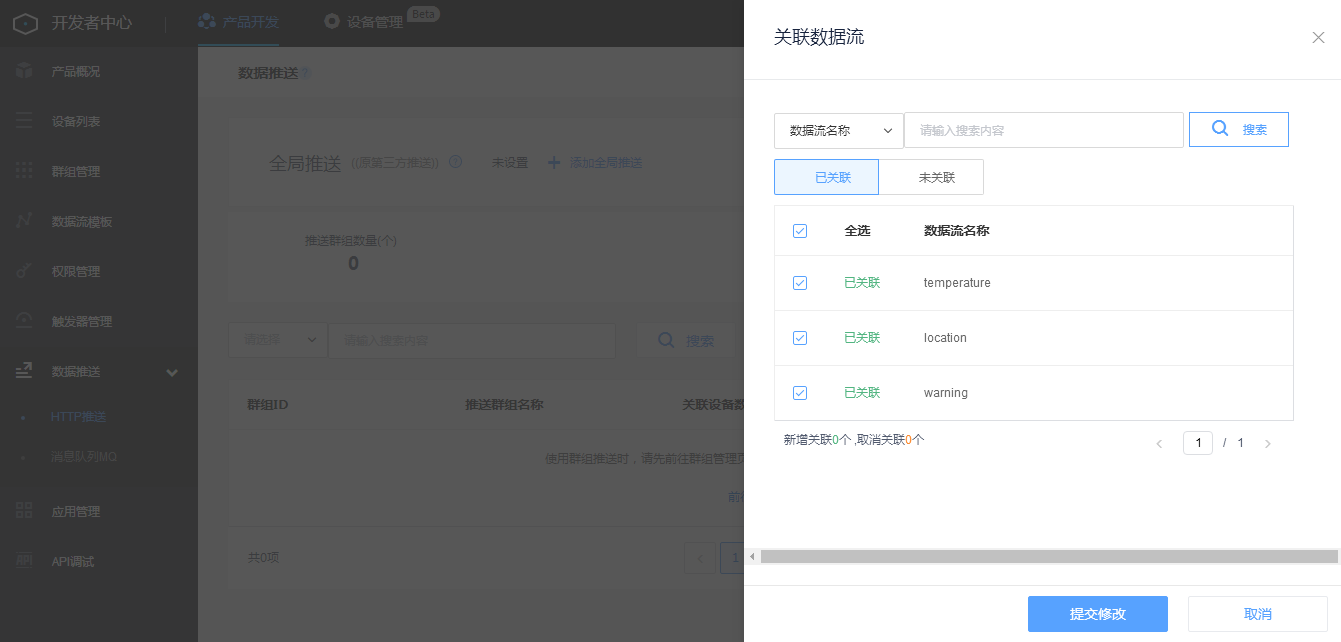The height and width of the screenshot is (642, 1341).
Task: Click the temperature stream name
Action: (x=957, y=283)
